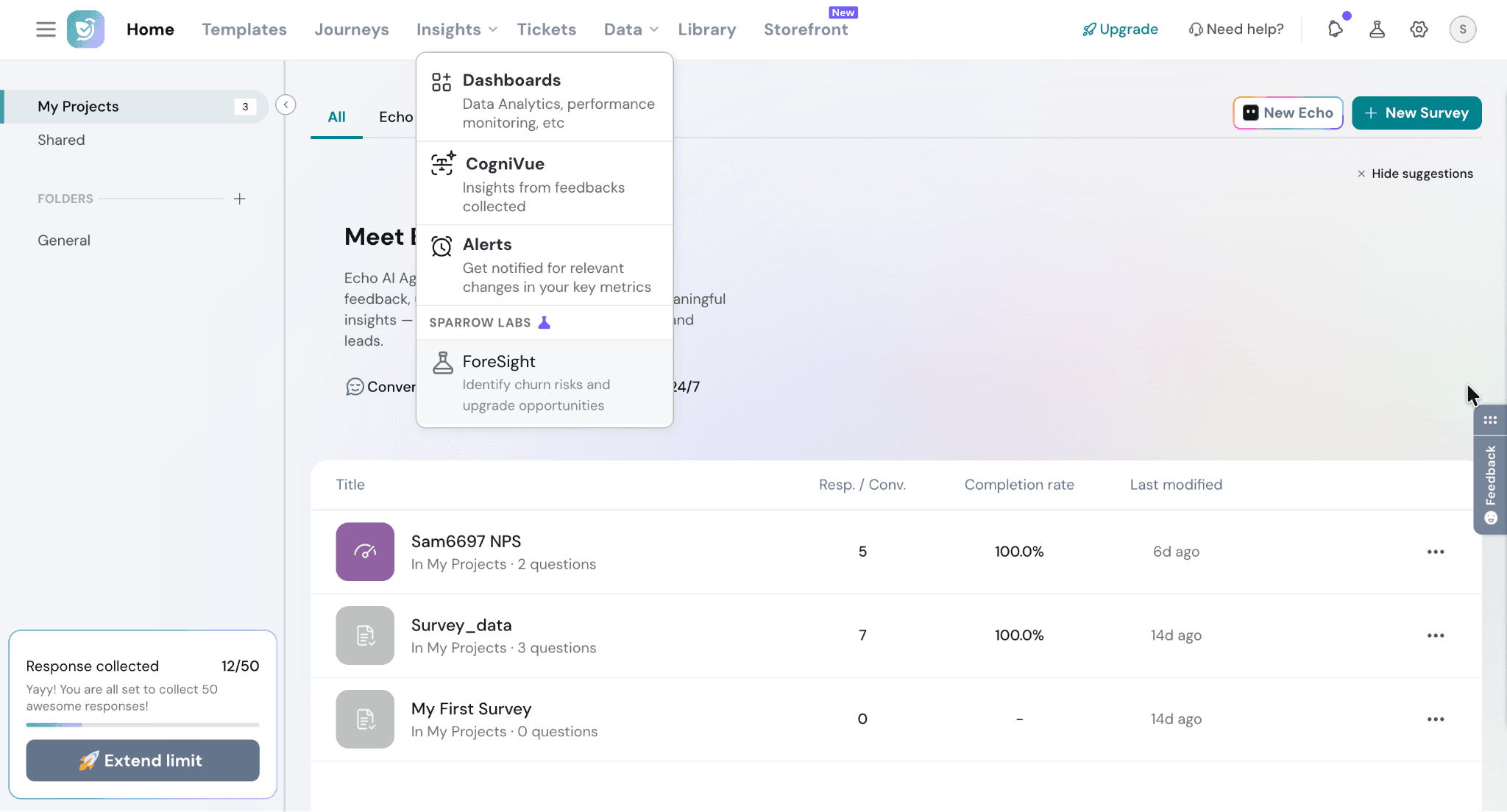The height and width of the screenshot is (812, 1507).
Task: Open Templates in navigation
Action: [x=244, y=29]
